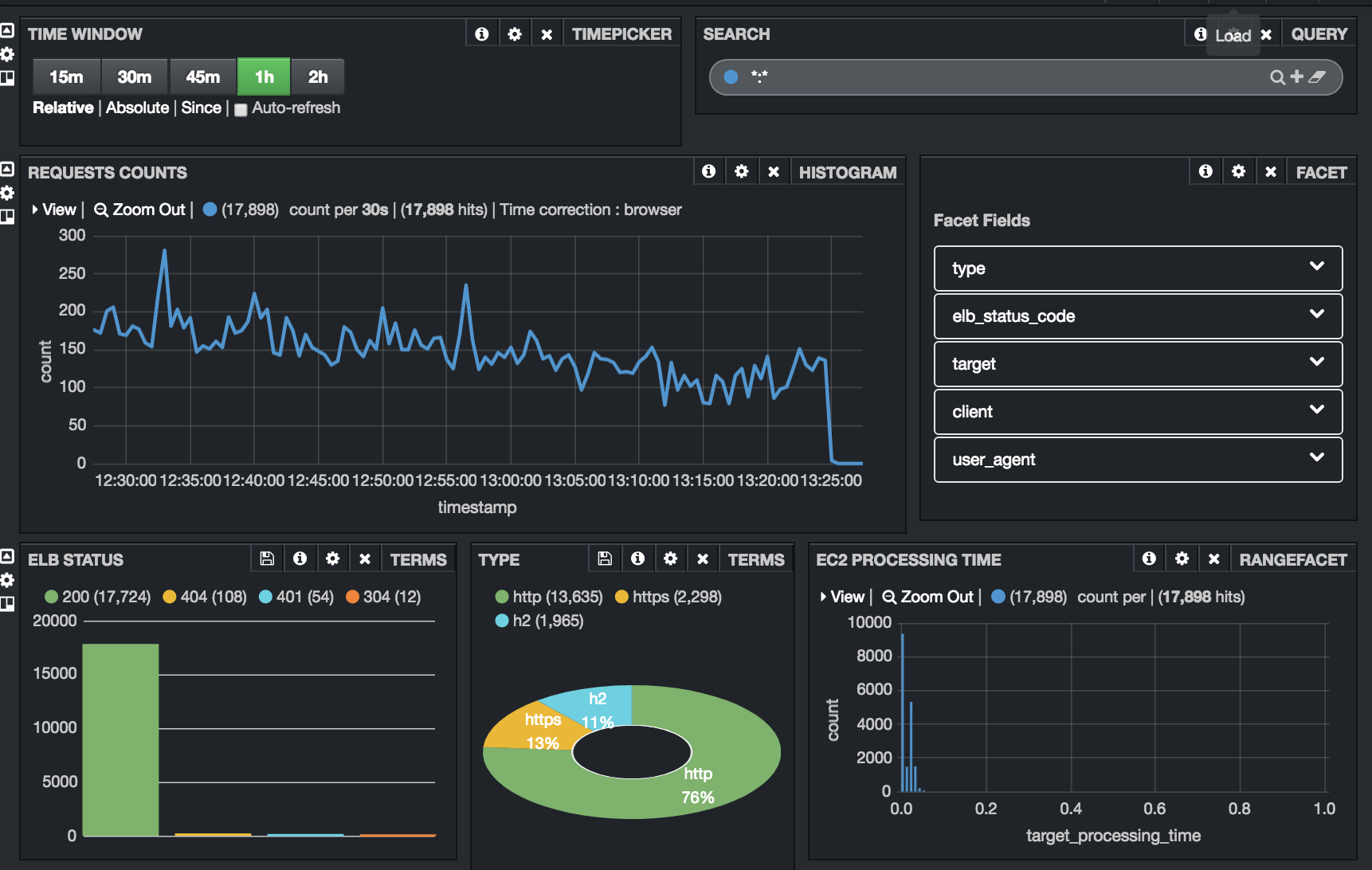Viewport: 1372px width, 870px height.
Task: Switch to Since time mode
Action: pyautogui.click(x=201, y=108)
